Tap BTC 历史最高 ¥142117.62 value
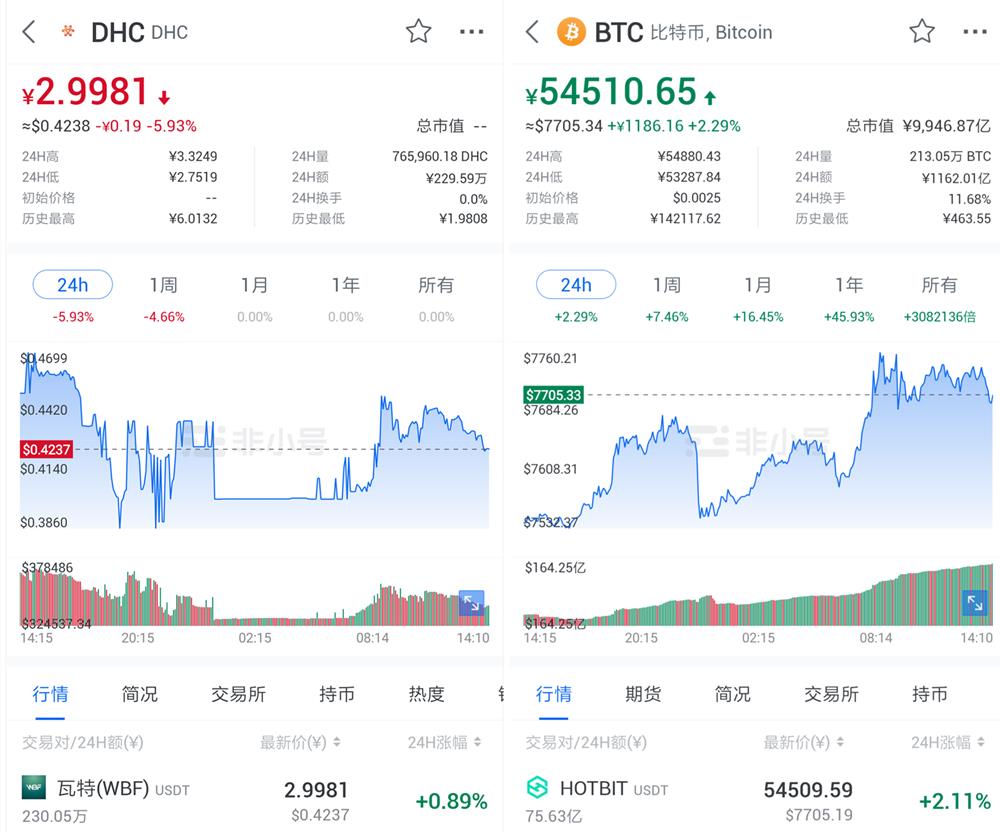1000x832 pixels. click(x=686, y=219)
